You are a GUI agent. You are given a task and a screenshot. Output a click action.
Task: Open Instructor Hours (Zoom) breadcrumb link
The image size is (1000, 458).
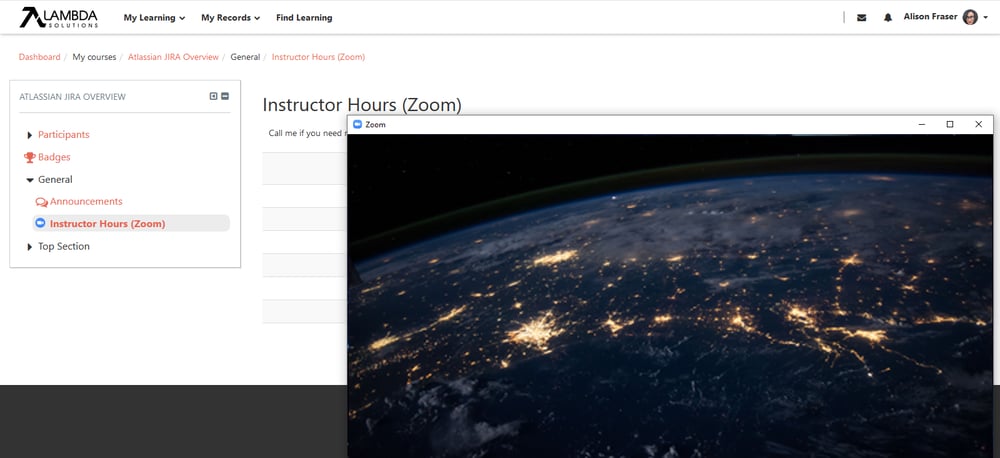coord(318,57)
